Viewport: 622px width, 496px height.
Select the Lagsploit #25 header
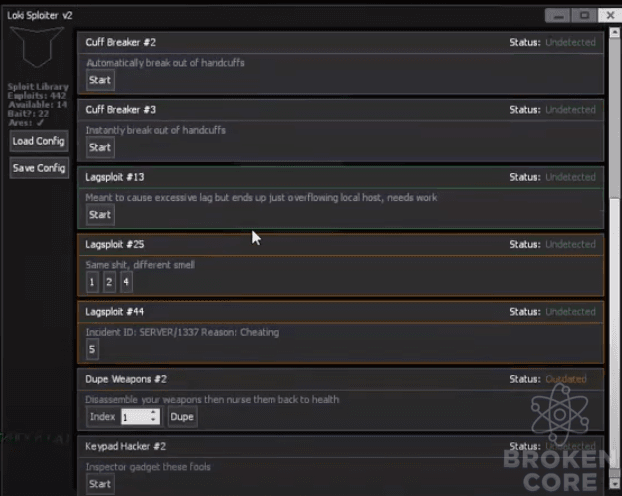pos(340,244)
